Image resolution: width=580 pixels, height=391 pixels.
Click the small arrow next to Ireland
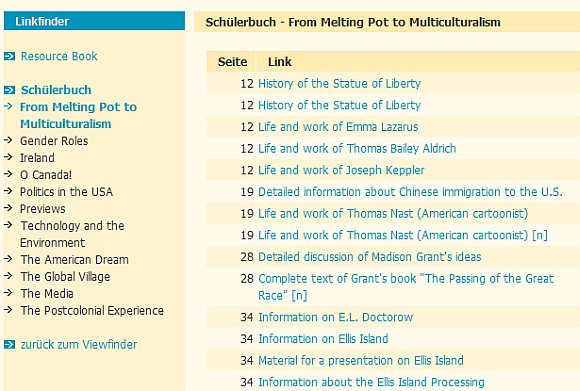coord(8,157)
